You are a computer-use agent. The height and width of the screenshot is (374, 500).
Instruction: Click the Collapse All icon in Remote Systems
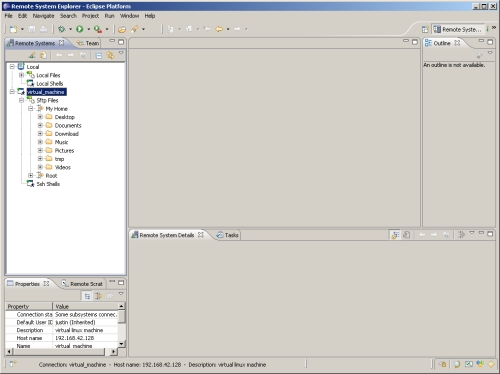pos(99,55)
